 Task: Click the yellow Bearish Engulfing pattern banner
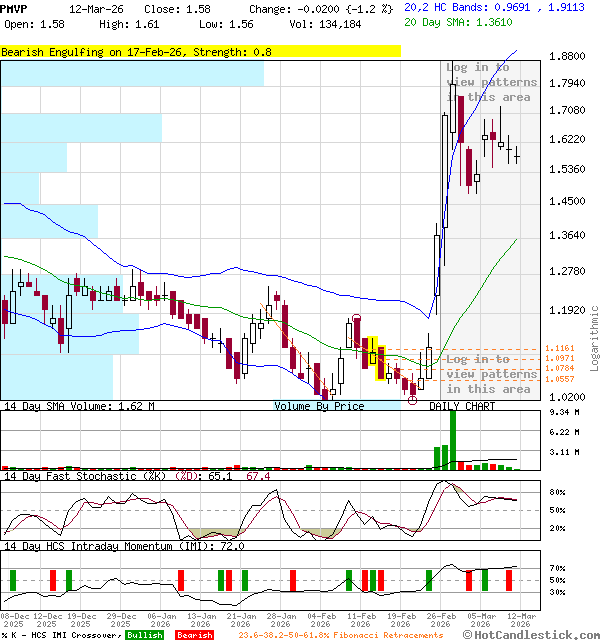point(200,51)
